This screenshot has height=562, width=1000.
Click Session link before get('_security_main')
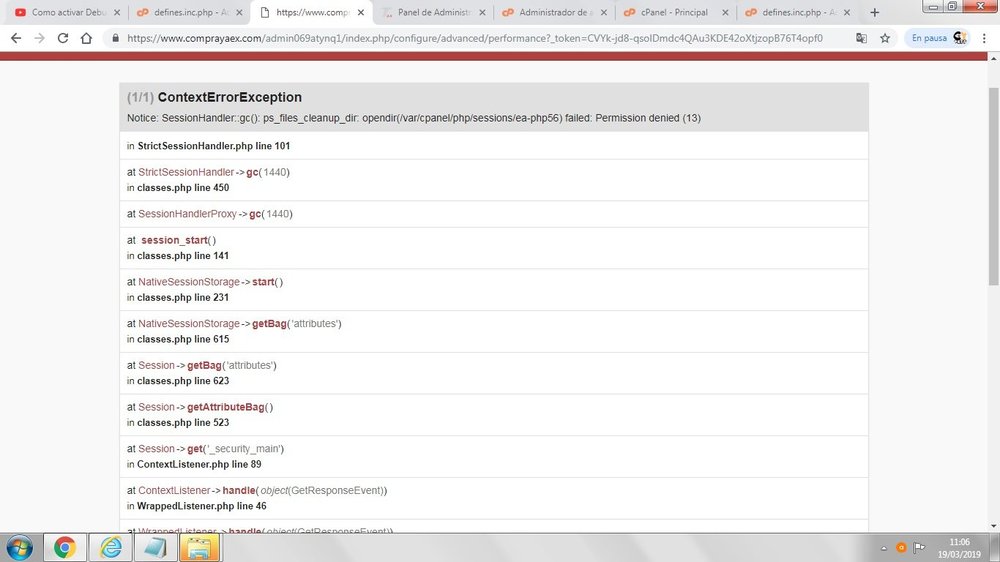tap(156, 448)
